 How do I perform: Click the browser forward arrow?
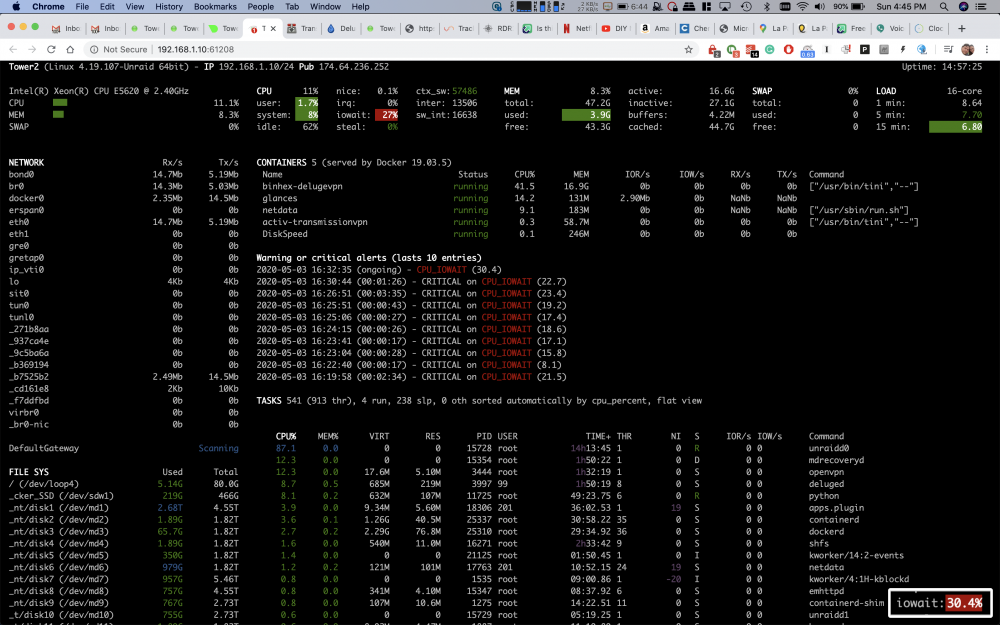[32, 49]
